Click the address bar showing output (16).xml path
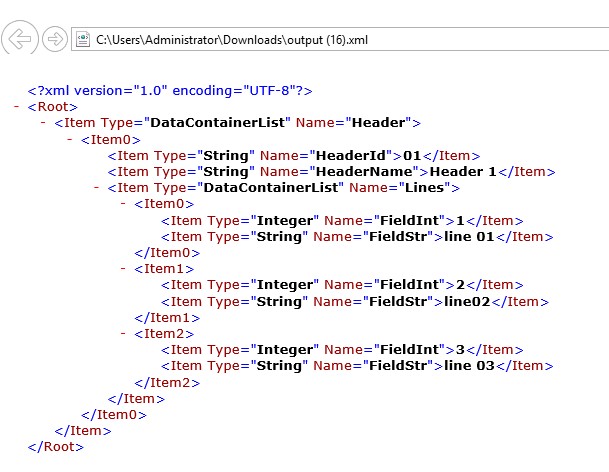 click(300, 39)
